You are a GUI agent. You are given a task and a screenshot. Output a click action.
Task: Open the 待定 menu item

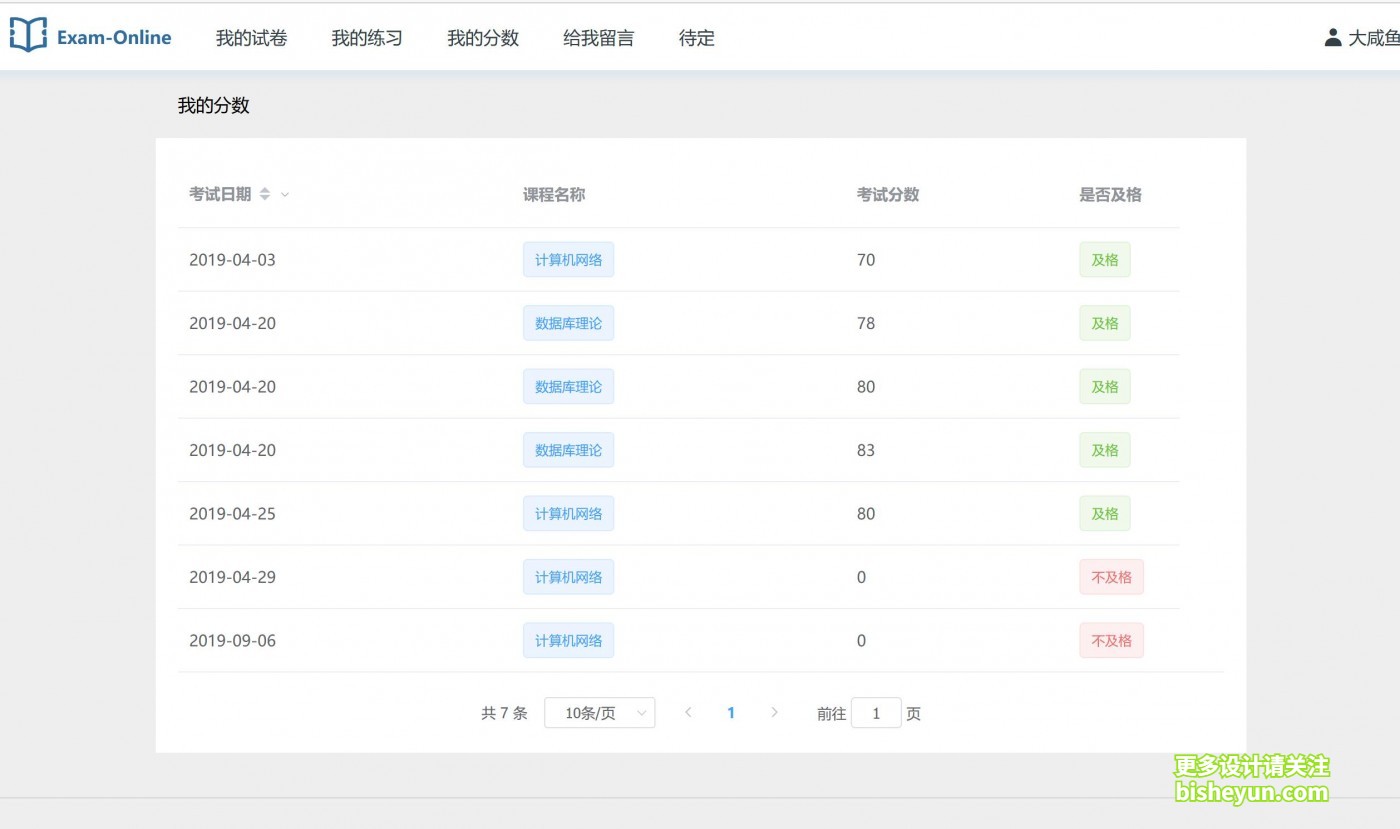(x=697, y=39)
